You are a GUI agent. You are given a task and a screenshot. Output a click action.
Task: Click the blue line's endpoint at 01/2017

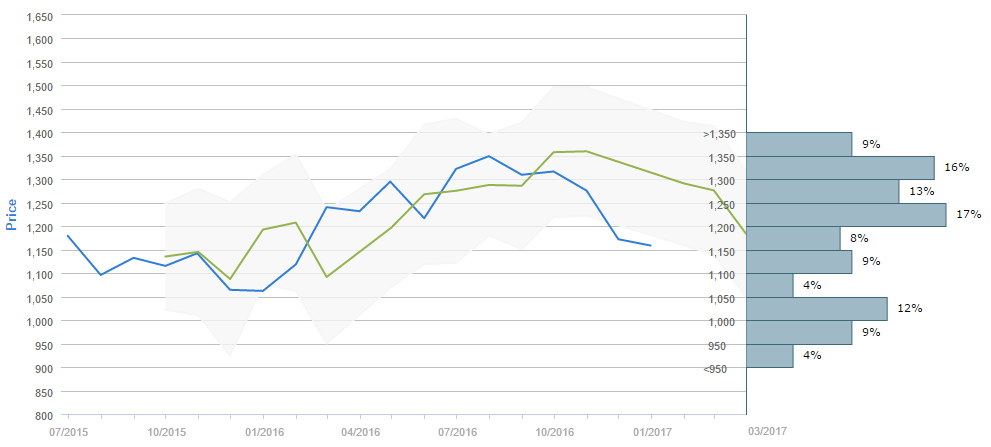tap(651, 245)
